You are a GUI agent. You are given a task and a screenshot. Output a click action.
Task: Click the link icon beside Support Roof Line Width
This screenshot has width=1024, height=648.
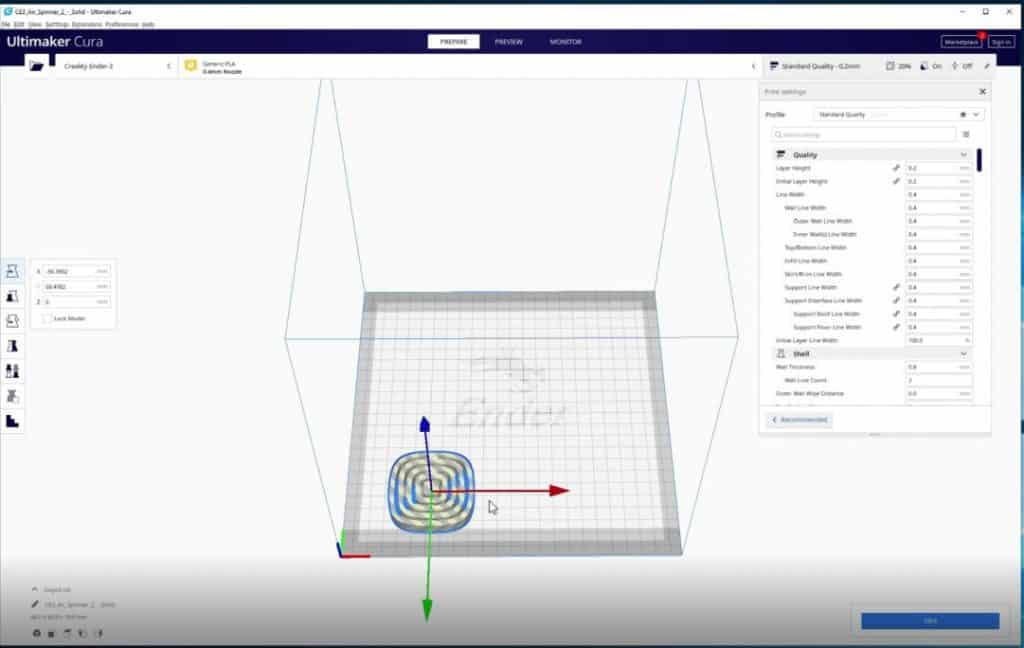tap(896, 314)
